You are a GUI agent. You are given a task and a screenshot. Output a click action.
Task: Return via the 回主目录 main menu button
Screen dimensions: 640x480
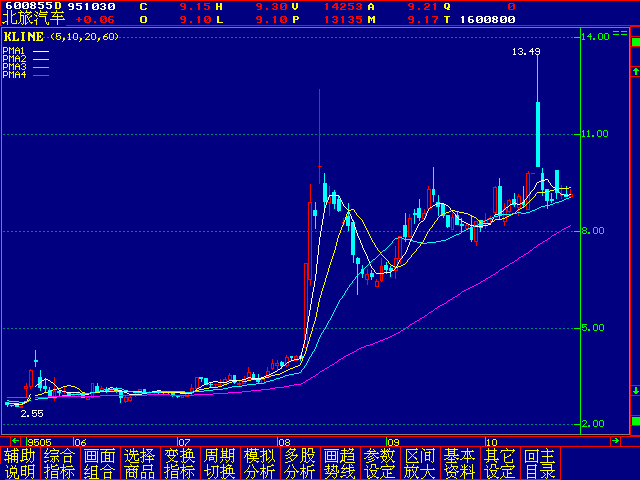click(540, 463)
